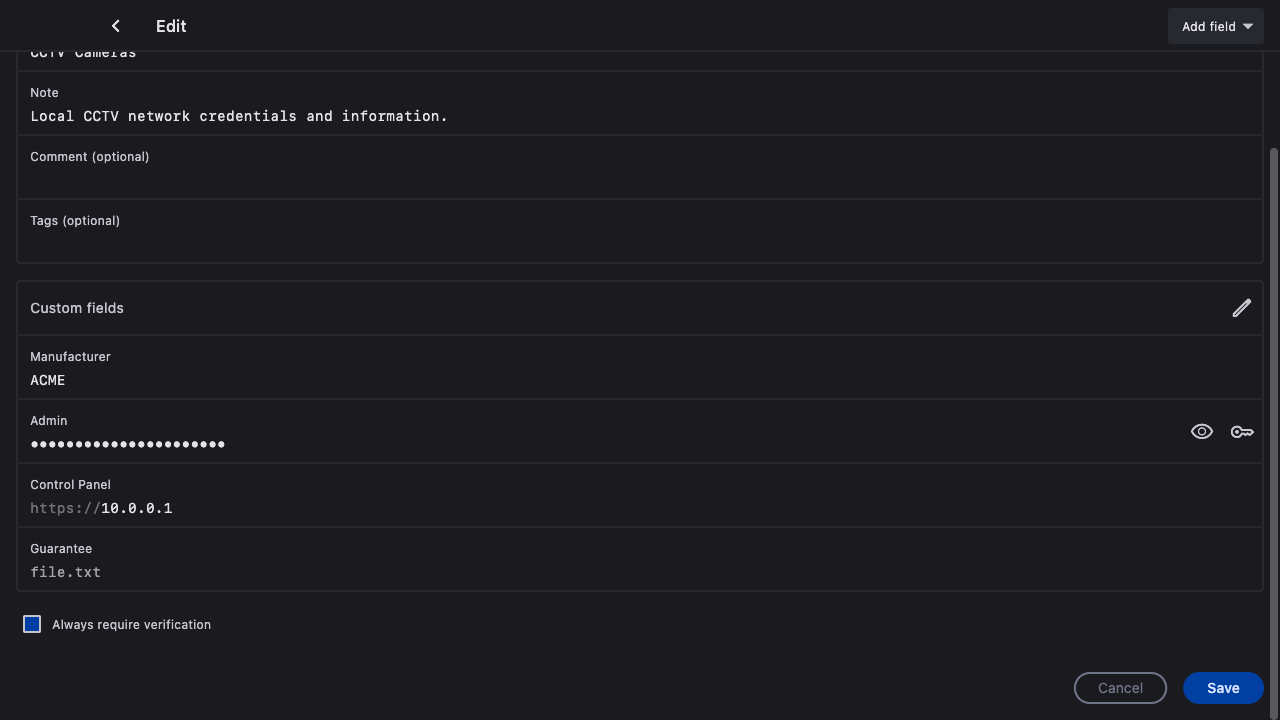Enable Always require verification checkbox
The image size is (1280, 720).
[x=32, y=624]
